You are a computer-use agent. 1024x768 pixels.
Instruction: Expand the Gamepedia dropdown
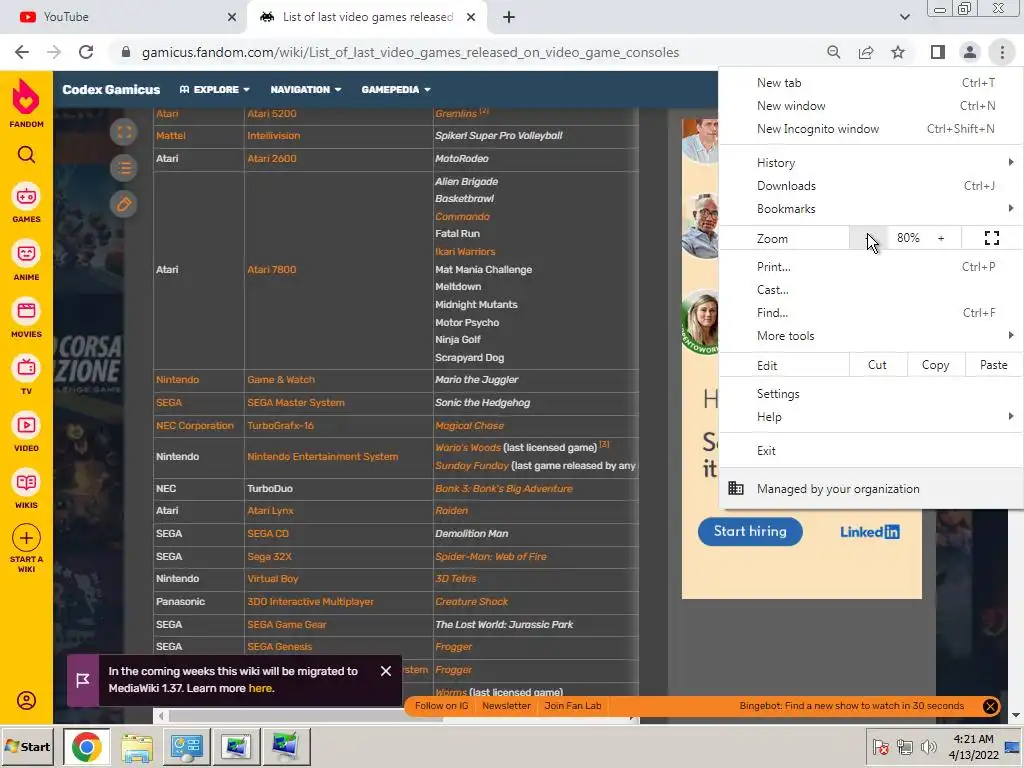(396, 89)
